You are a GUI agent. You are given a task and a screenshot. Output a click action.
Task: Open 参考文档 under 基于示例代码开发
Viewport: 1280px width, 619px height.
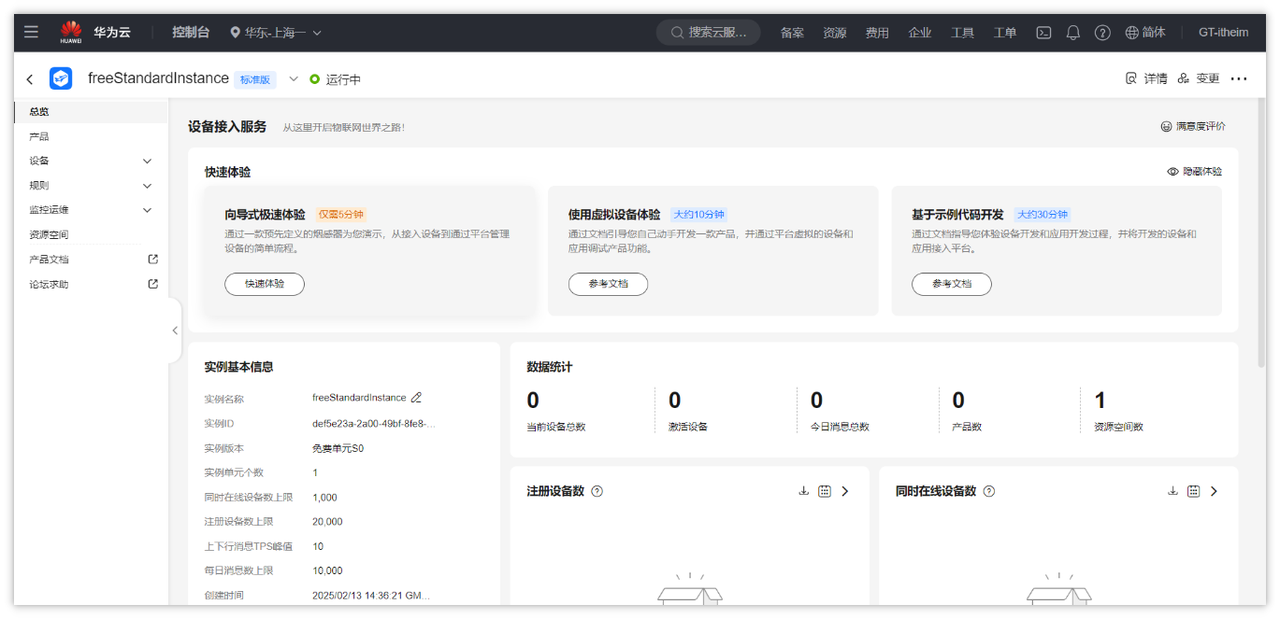(x=951, y=284)
